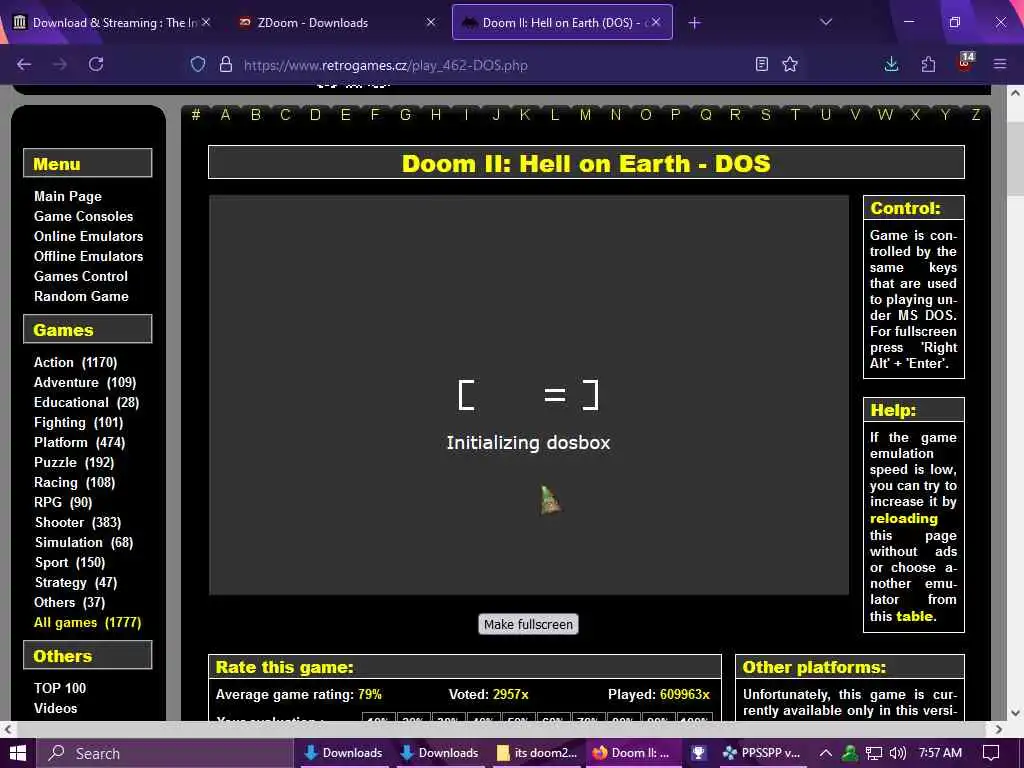Click the horizontal scrollbar right arrow
The height and width of the screenshot is (768, 1024).
tap(999, 729)
